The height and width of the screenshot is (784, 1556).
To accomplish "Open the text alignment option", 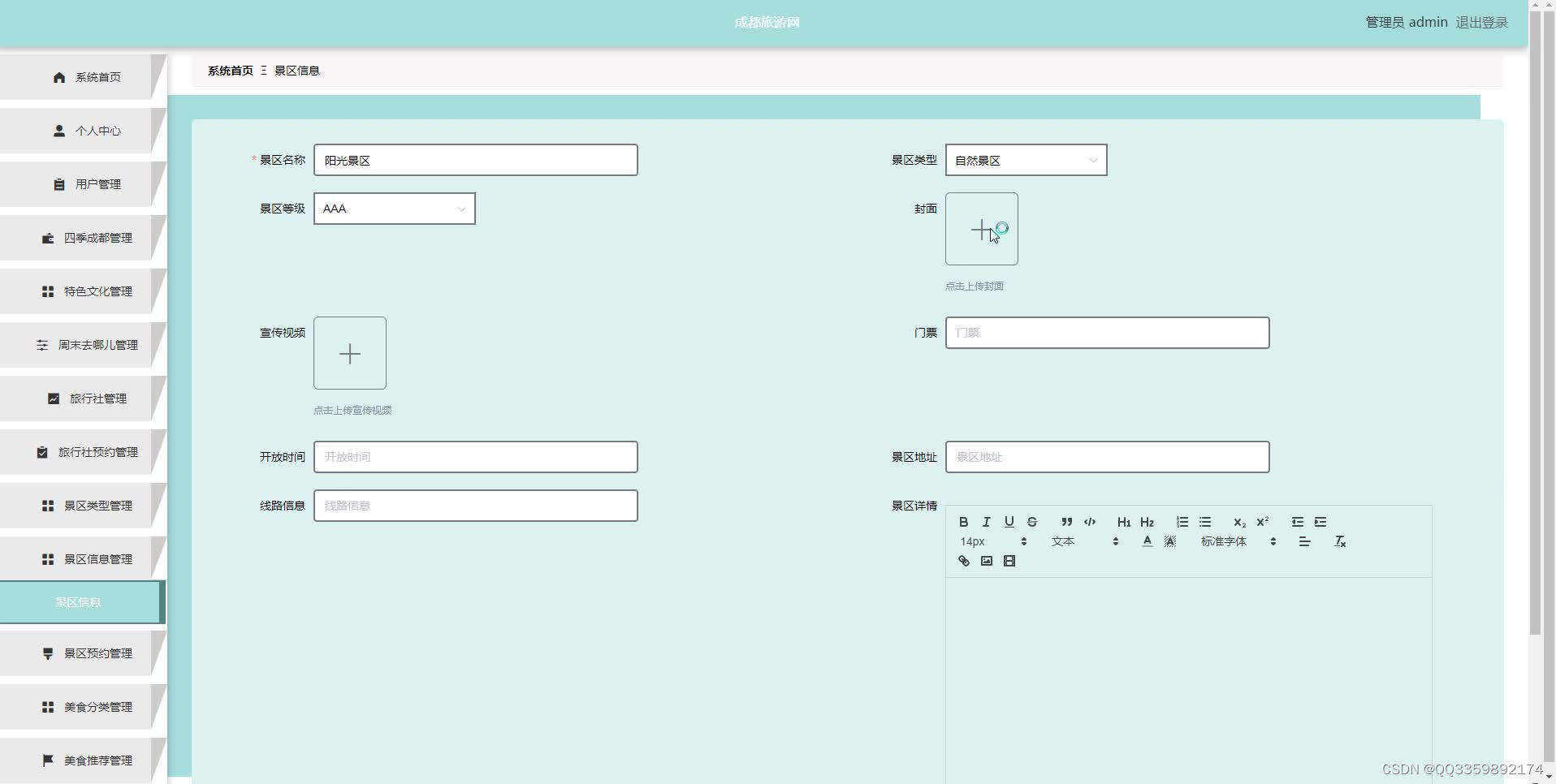I will pos(1304,541).
